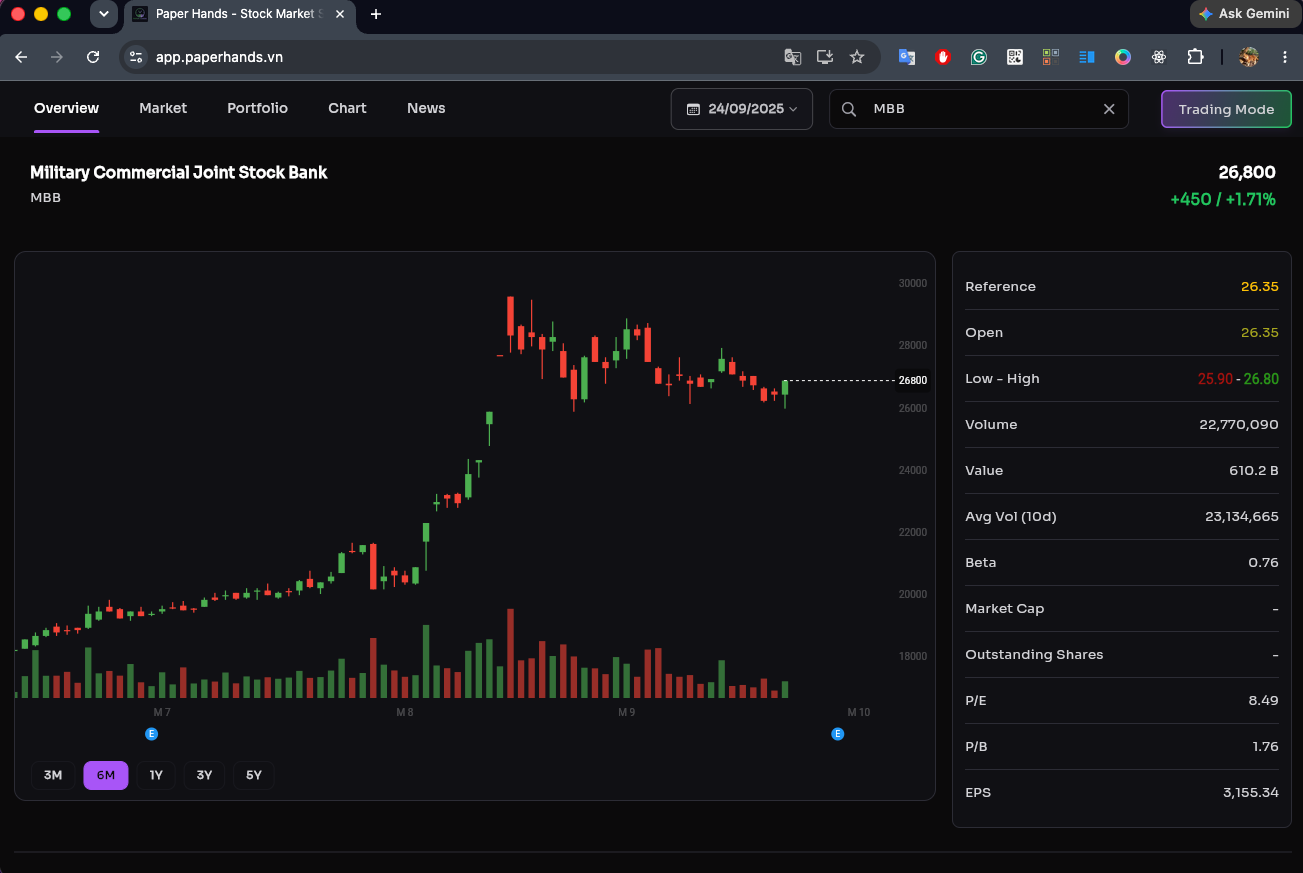Viewport: 1303px width, 873px height.
Task: Go to the News tab
Action: pos(426,108)
